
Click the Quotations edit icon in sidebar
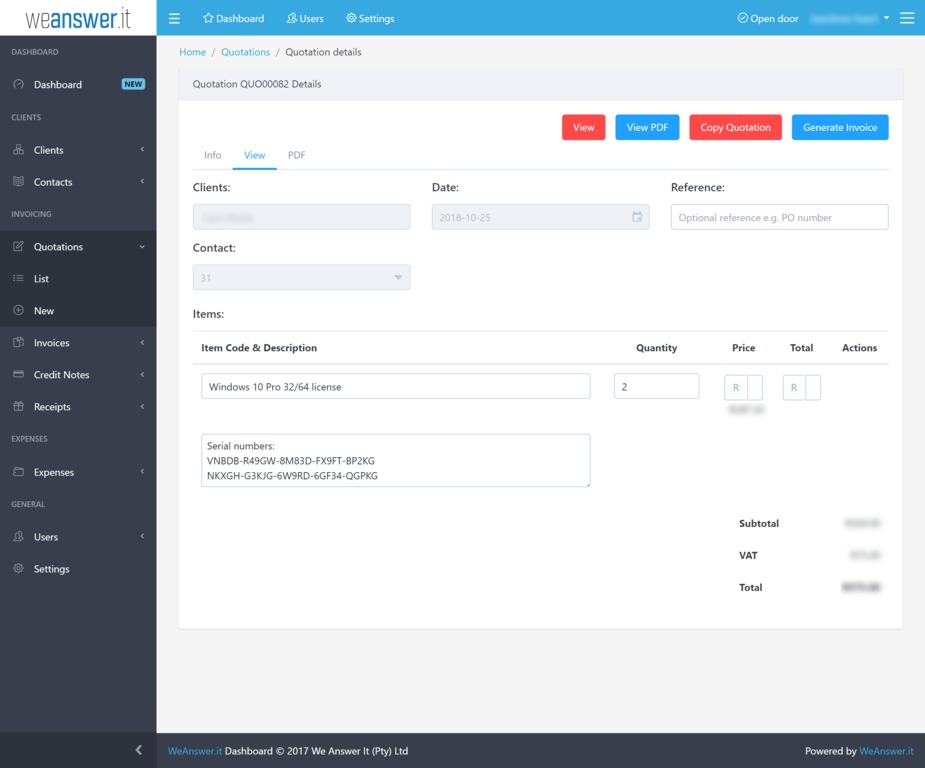click(x=19, y=247)
